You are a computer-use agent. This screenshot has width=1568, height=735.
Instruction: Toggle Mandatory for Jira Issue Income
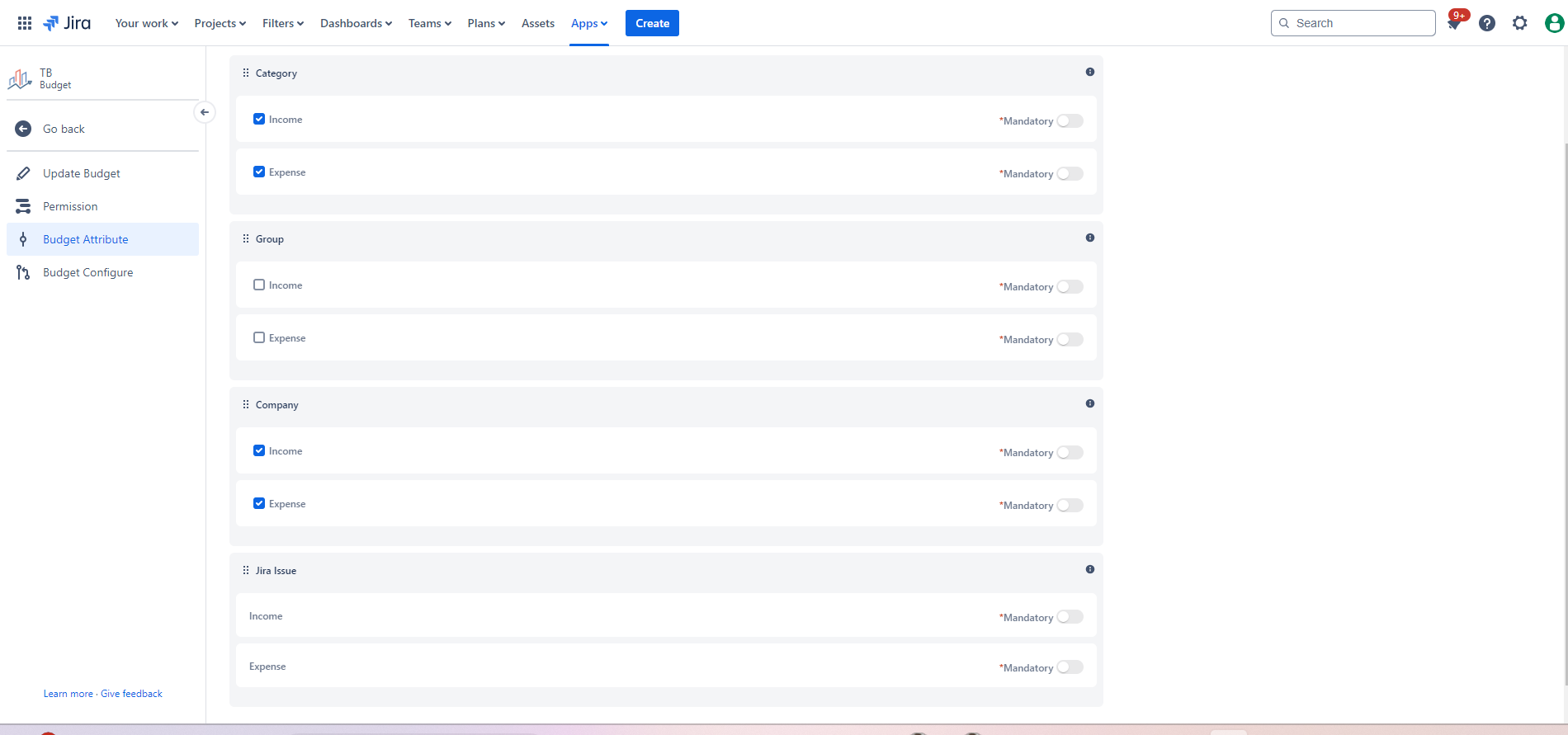[x=1070, y=617]
